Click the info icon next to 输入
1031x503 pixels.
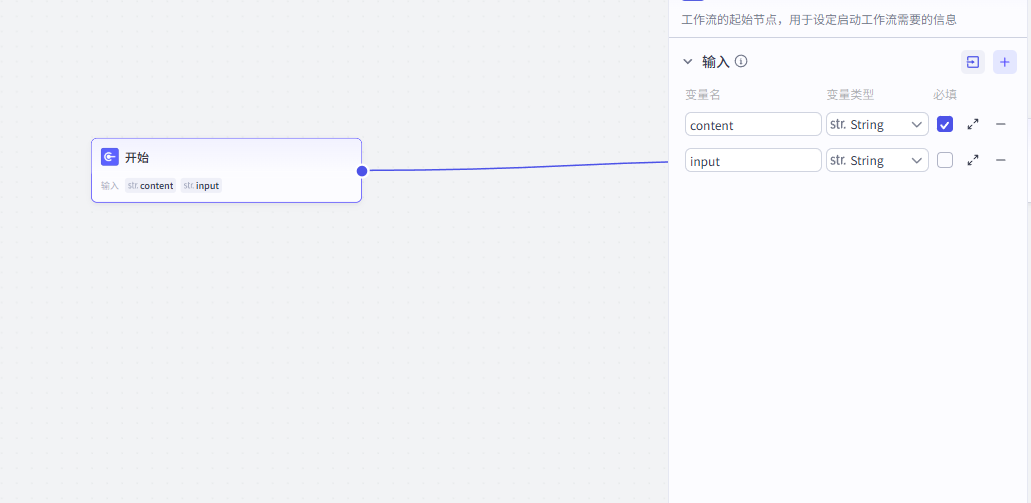(741, 61)
